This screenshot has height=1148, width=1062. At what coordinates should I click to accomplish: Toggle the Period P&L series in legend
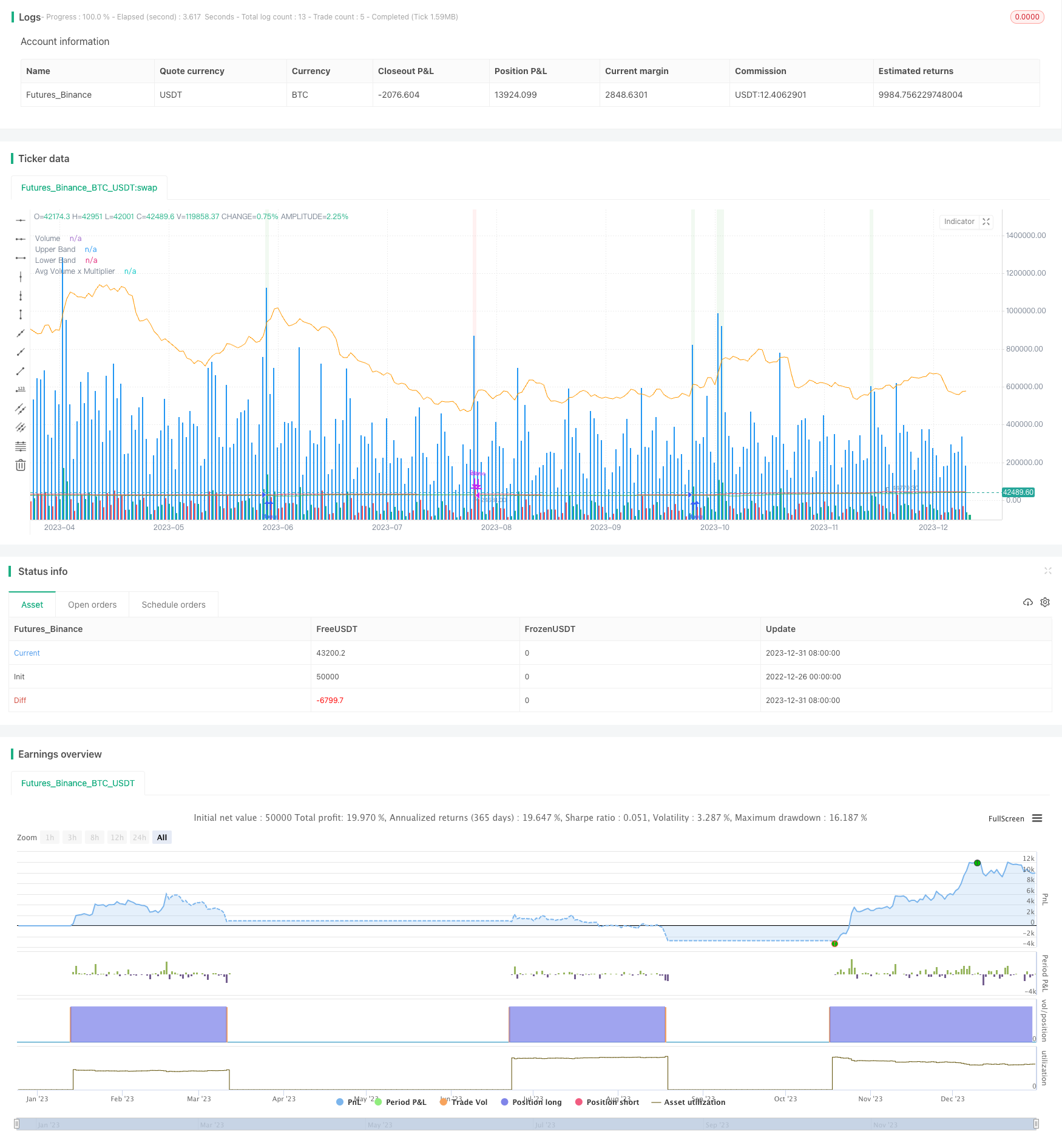pyautogui.click(x=401, y=1102)
